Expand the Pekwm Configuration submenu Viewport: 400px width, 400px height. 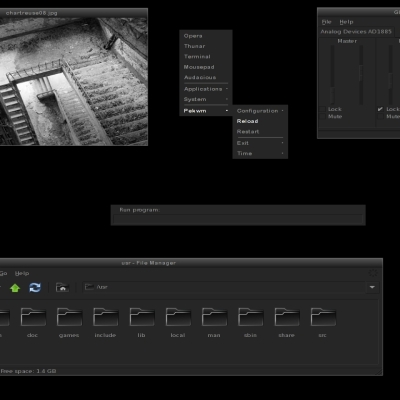click(260, 111)
